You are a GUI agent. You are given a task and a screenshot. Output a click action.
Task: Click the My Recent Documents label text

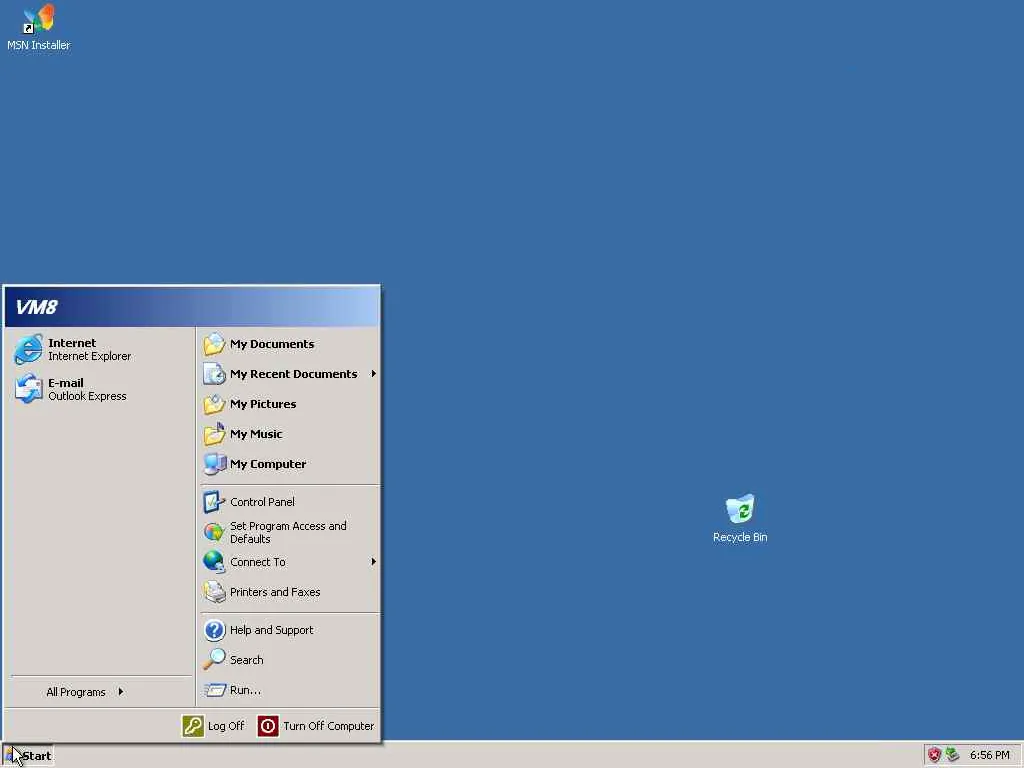[293, 374]
